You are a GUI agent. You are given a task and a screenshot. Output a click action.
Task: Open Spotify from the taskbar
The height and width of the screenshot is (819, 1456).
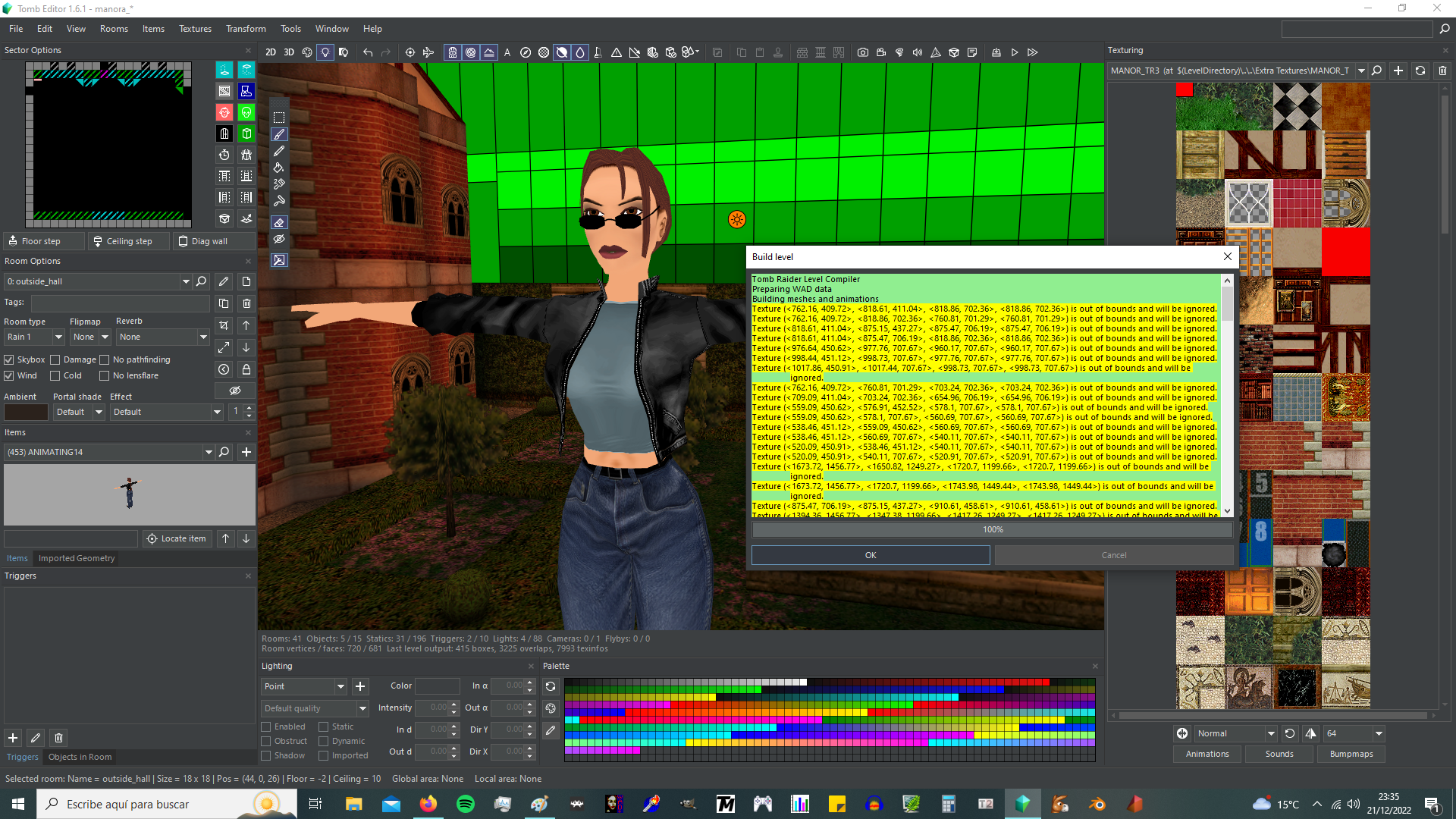tap(466, 804)
